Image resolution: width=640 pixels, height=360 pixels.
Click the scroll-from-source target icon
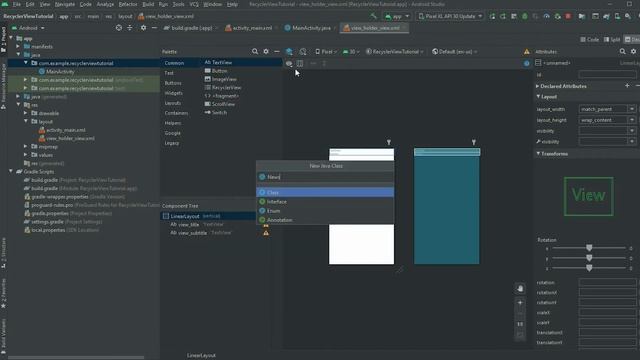coord(119,28)
